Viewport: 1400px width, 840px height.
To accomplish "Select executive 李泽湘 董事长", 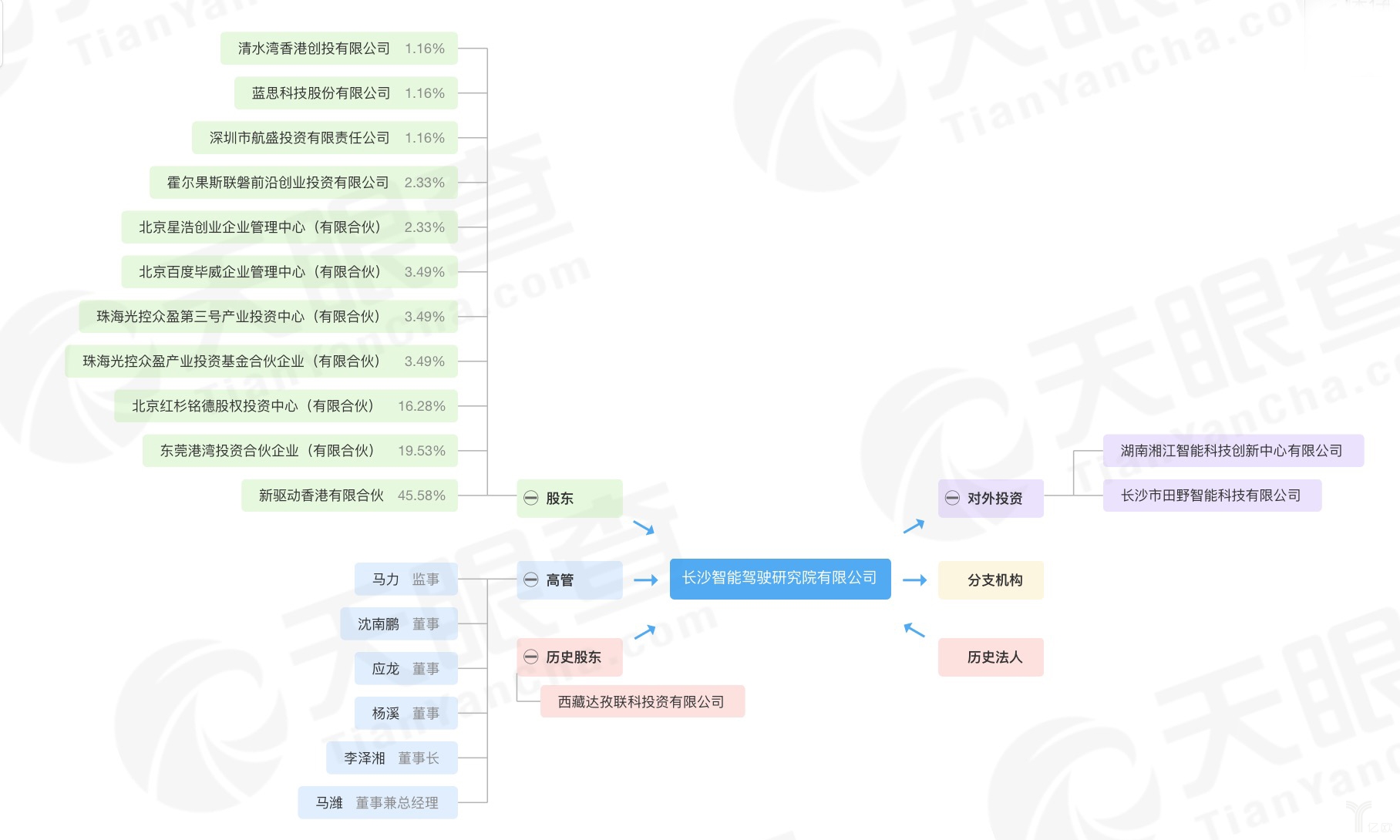I will tap(392, 758).
